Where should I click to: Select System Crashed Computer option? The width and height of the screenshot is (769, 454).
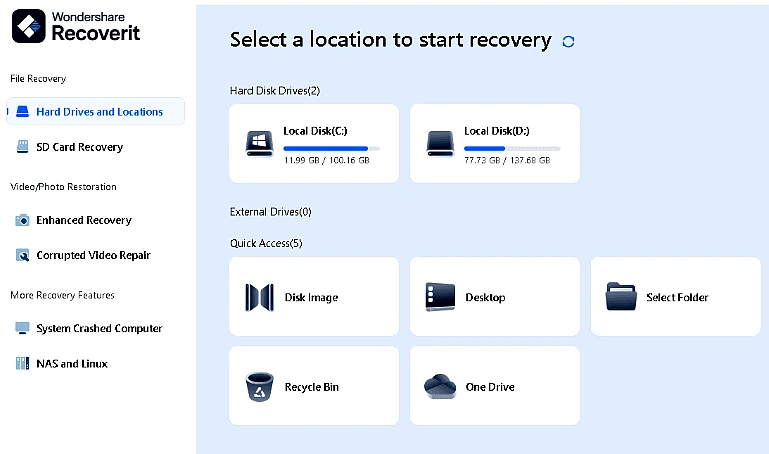99,328
